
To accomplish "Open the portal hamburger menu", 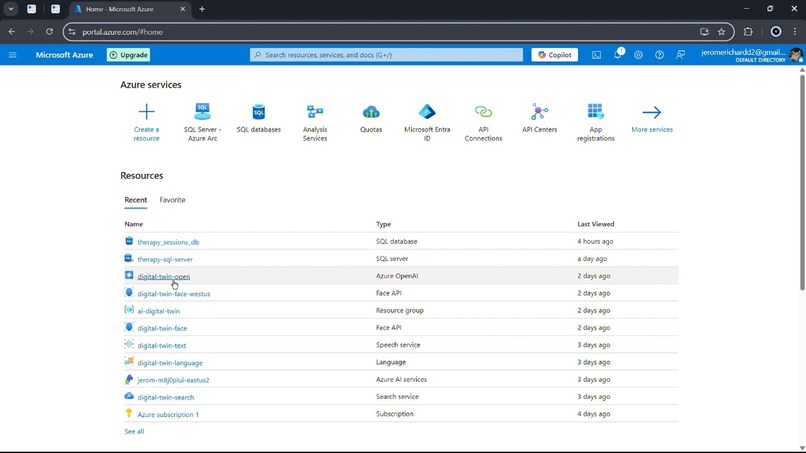I will coord(13,55).
